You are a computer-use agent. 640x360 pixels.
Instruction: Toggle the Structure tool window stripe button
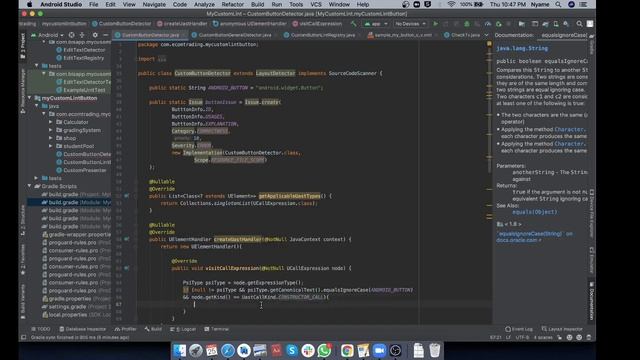click(23, 221)
